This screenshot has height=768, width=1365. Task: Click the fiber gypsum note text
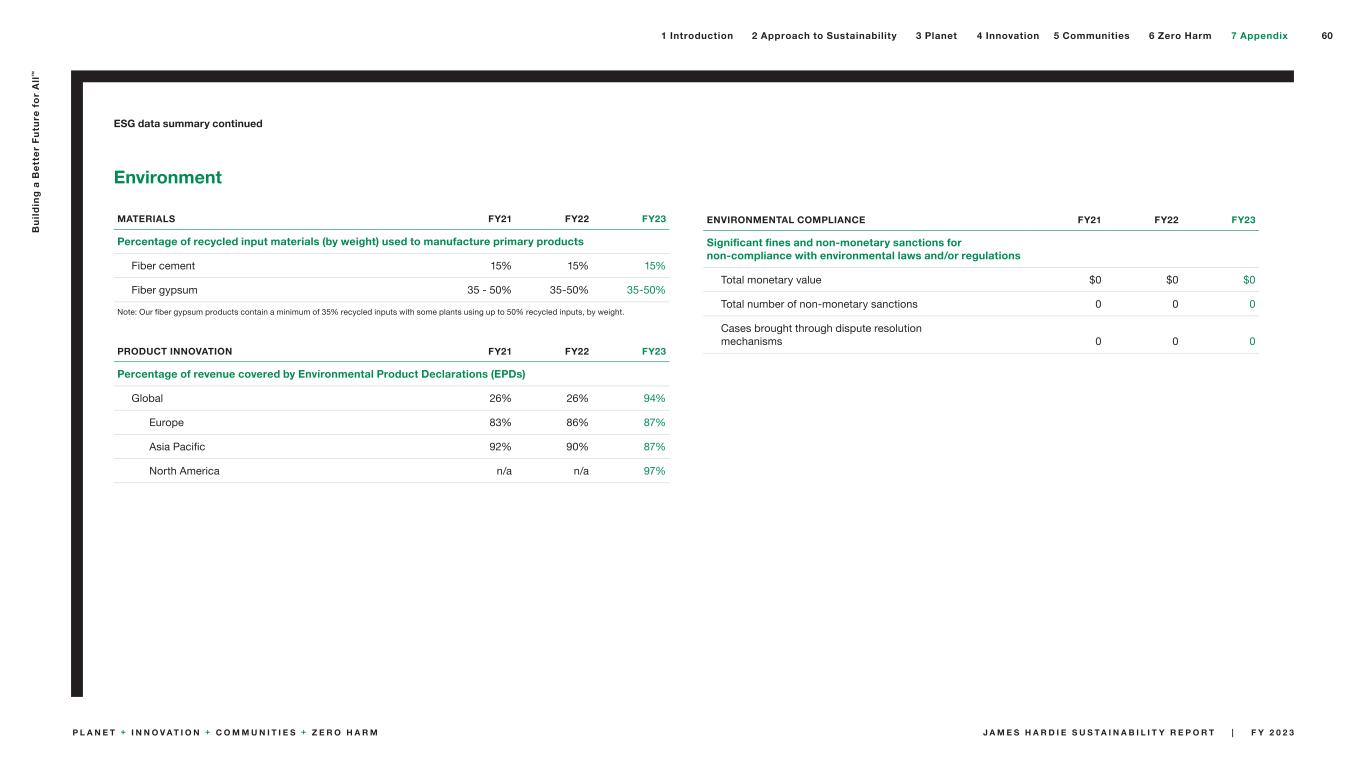click(x=370, y=312)
